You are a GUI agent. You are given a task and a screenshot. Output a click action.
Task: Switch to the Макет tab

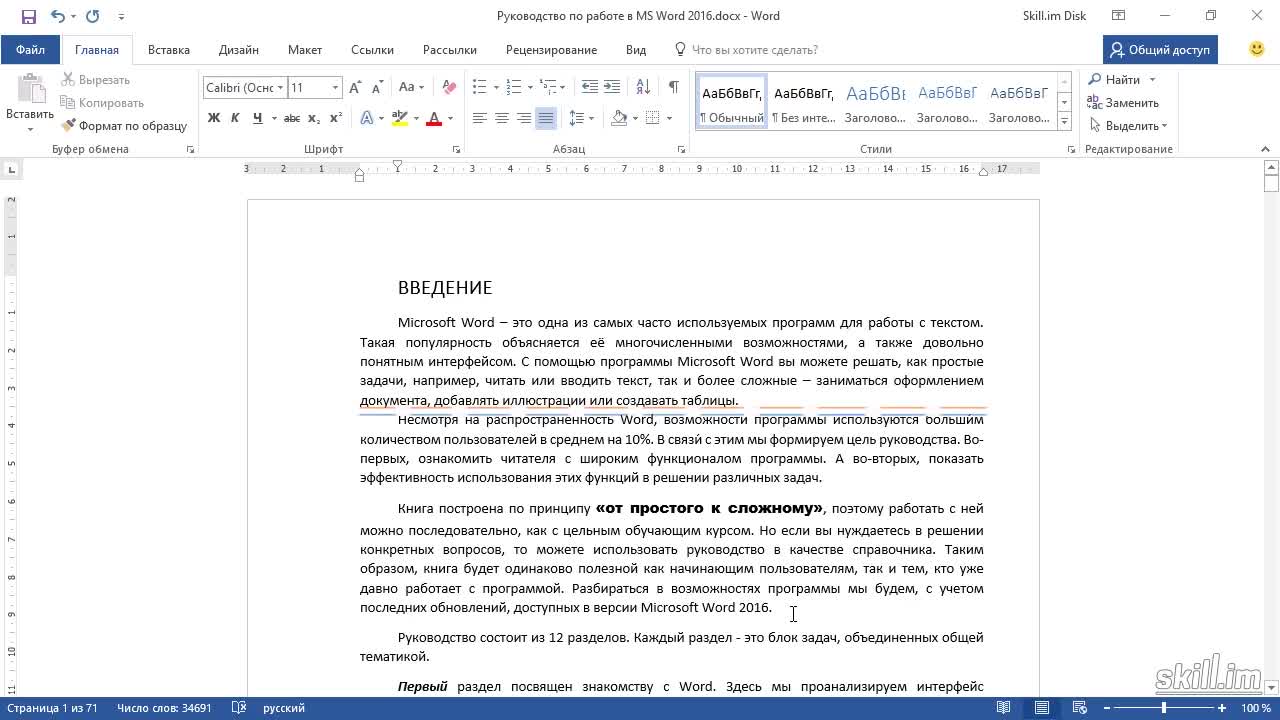tap(305, 49)
